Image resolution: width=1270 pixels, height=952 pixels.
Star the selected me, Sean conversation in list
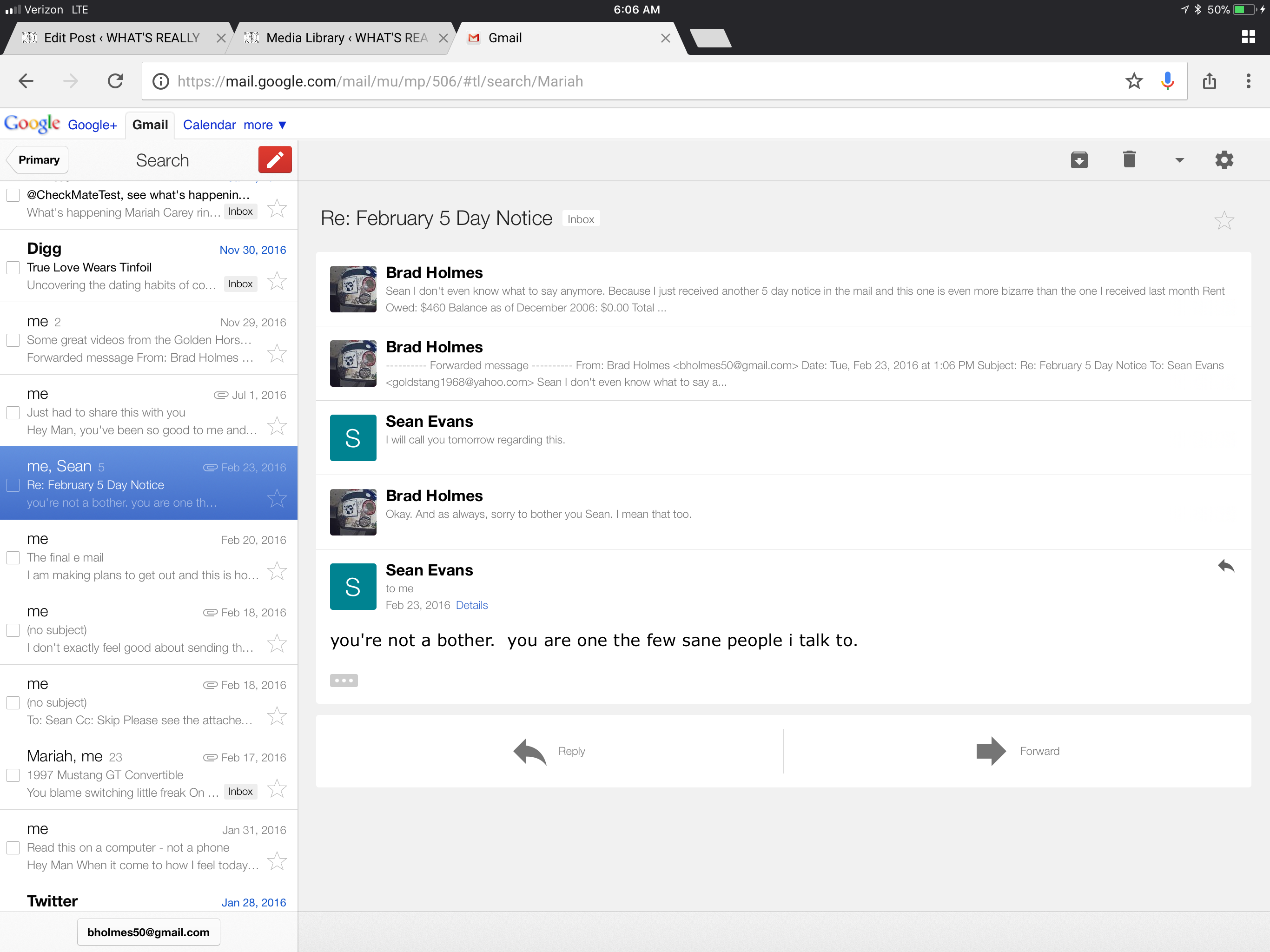click(x=278, y=498)
